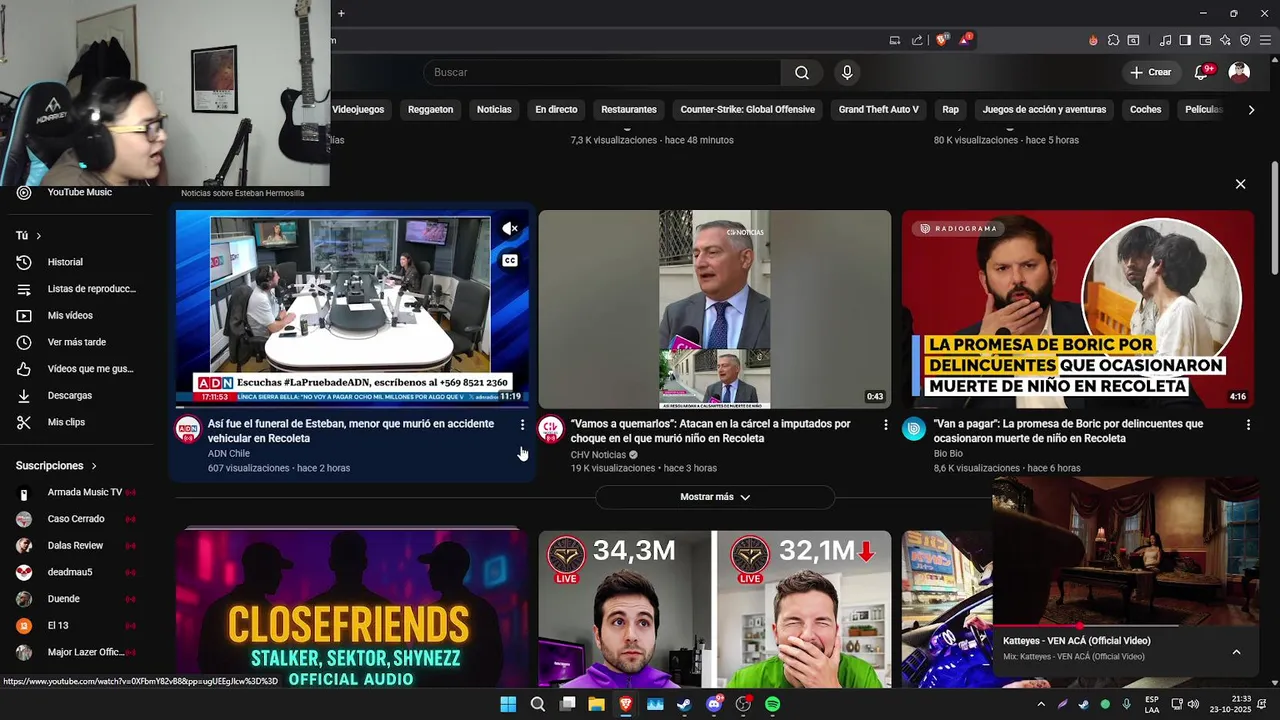Open the Brave Wallet icon
Viewport: 1280px width, 720px height.
(x=1205, y=40)
